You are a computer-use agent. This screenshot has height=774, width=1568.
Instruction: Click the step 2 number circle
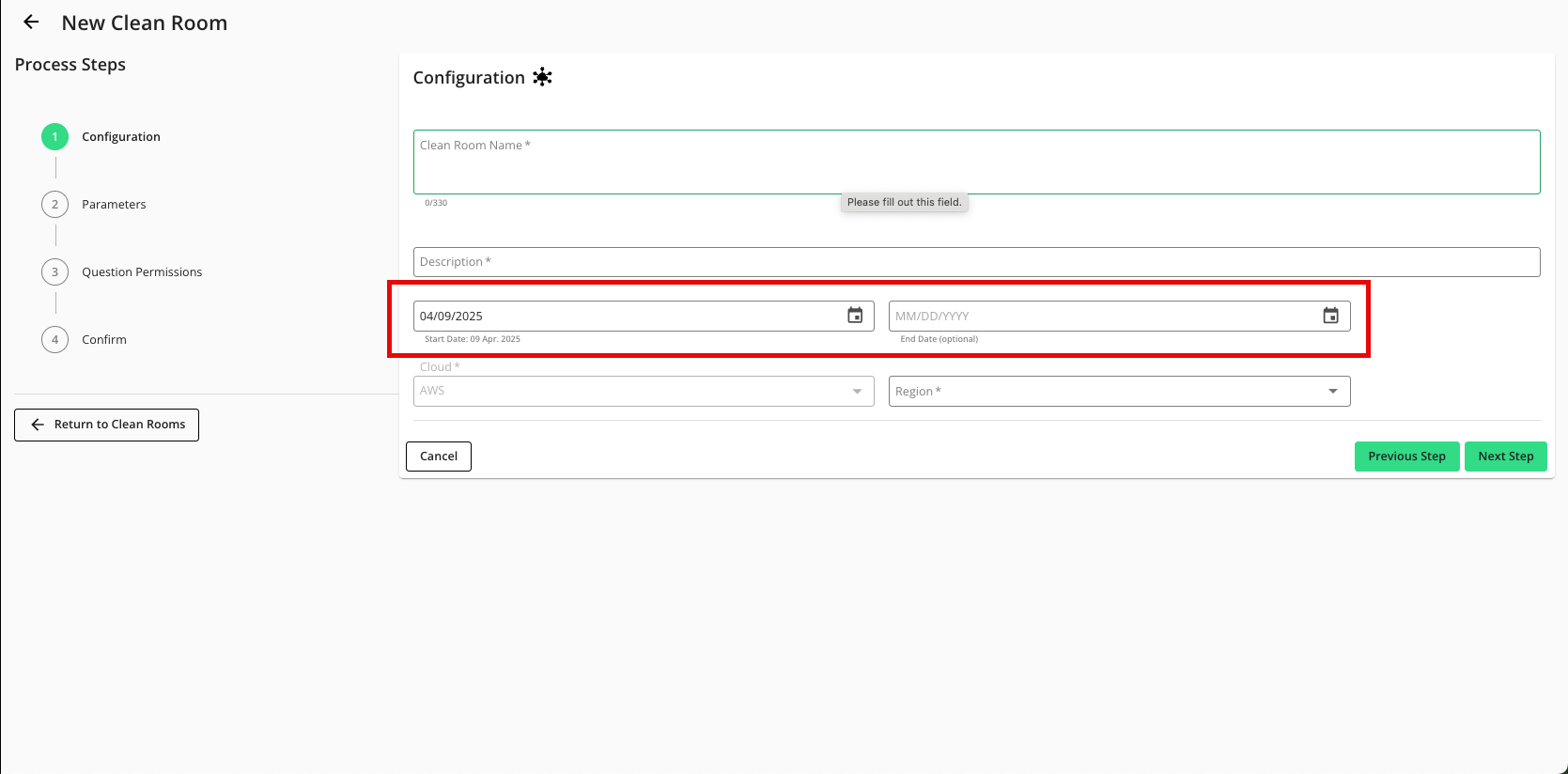[x=54, y=205]
